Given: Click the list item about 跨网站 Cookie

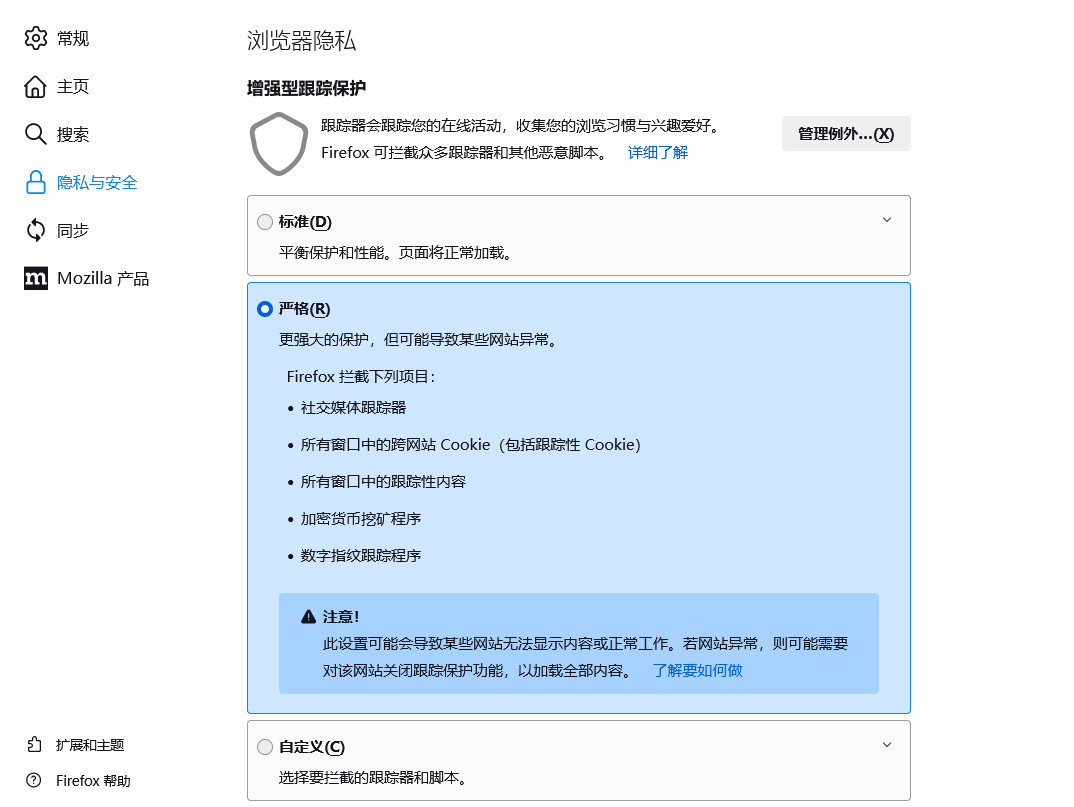Looking at the screenshot, I should (471, 445).
